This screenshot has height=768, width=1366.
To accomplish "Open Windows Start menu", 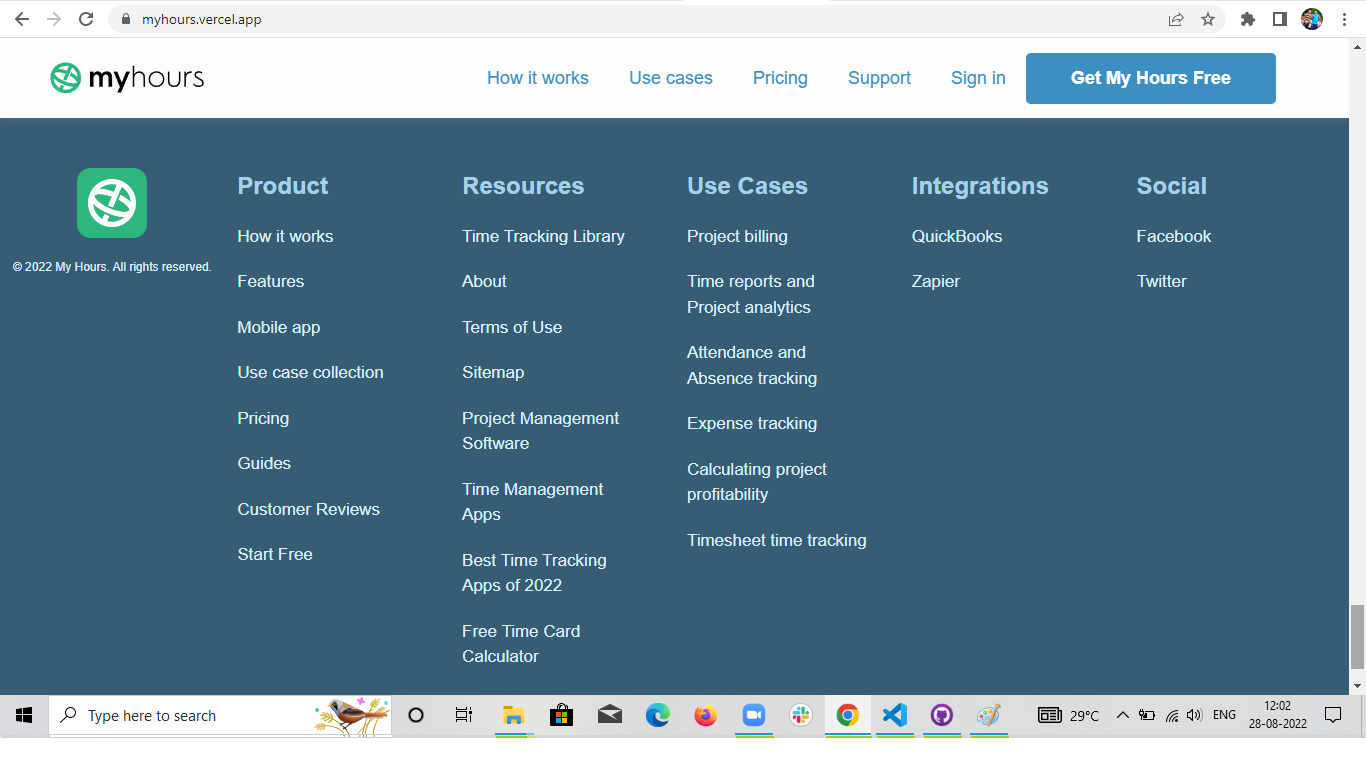I will [x=24, y=715].
